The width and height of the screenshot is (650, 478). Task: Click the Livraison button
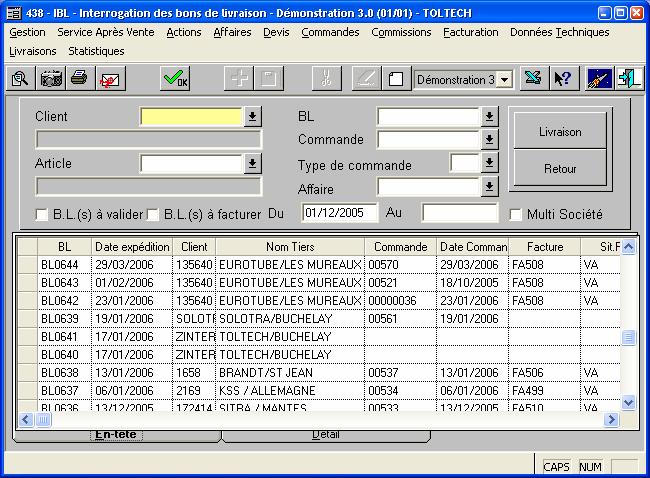click(560, 132)
